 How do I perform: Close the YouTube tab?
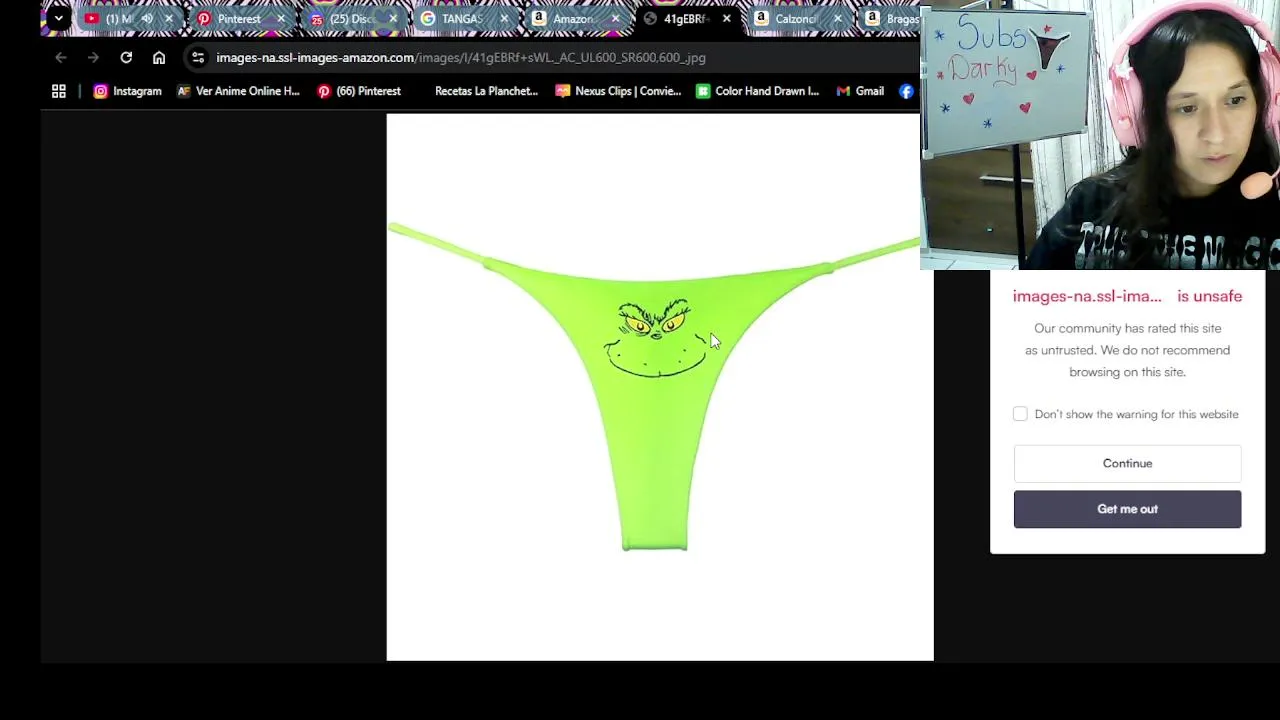tap(169, 18)
